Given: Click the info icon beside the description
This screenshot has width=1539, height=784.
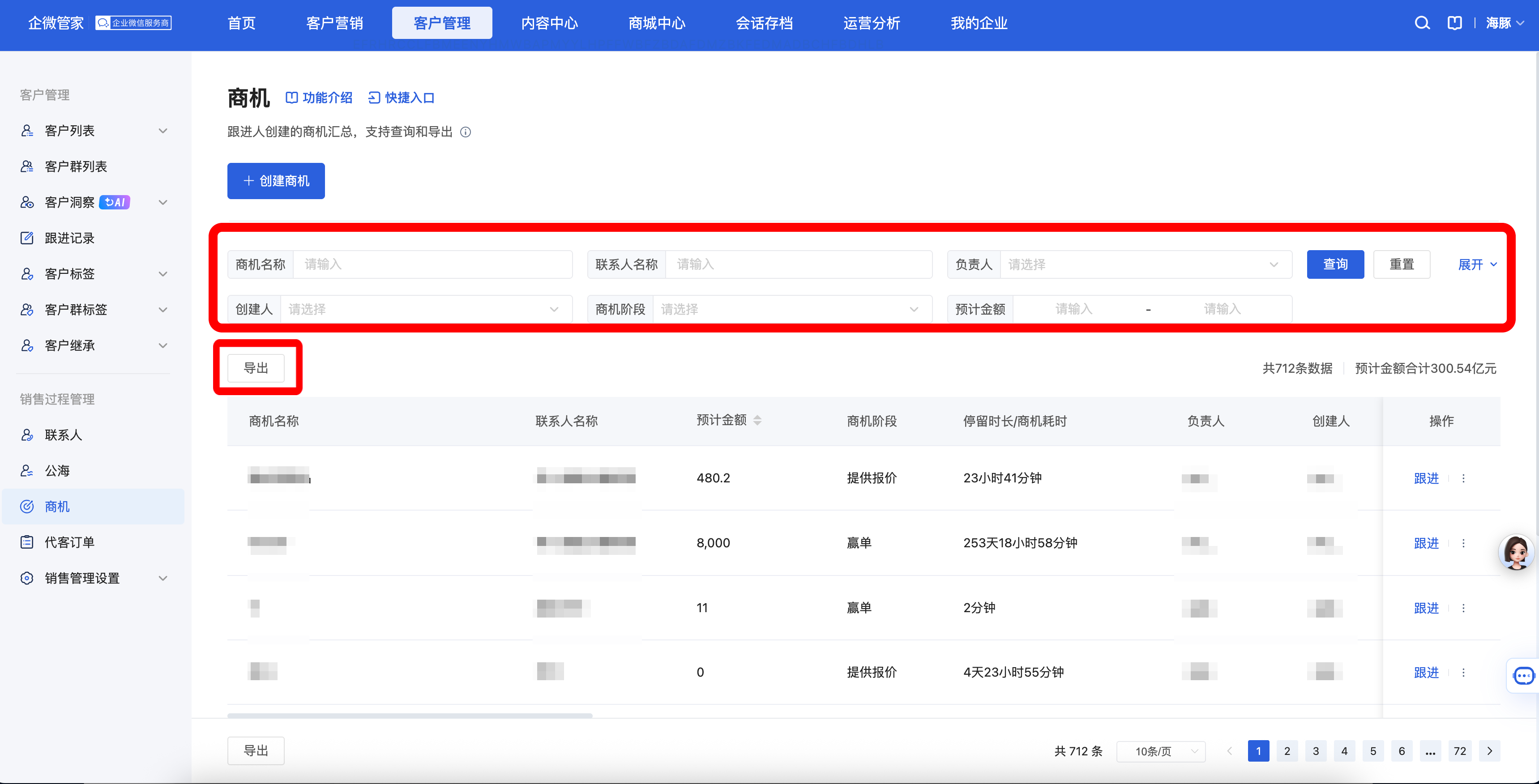Looking at the screenshot, I should coord(466,132).
